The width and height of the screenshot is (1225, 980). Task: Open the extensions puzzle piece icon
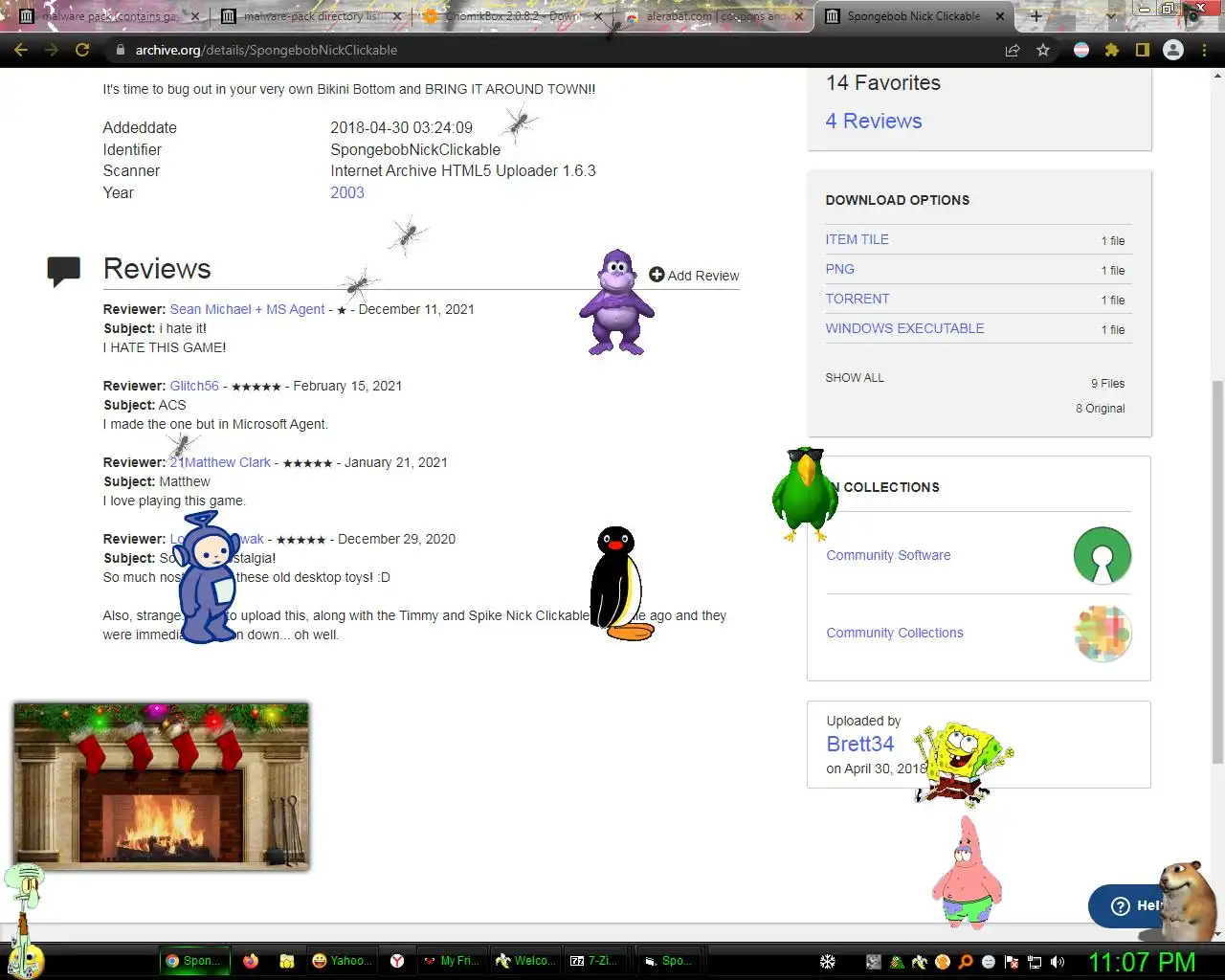[x=1112, y=50]
